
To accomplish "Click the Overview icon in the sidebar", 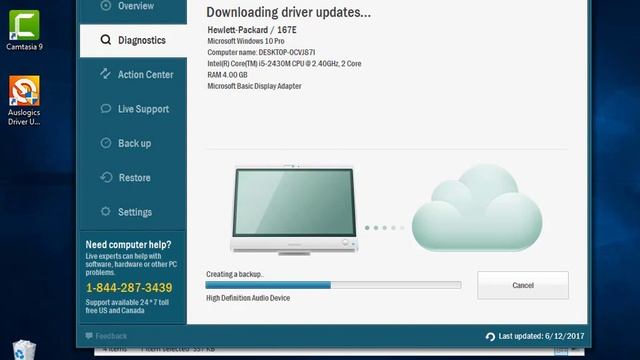I will point(106,5).
